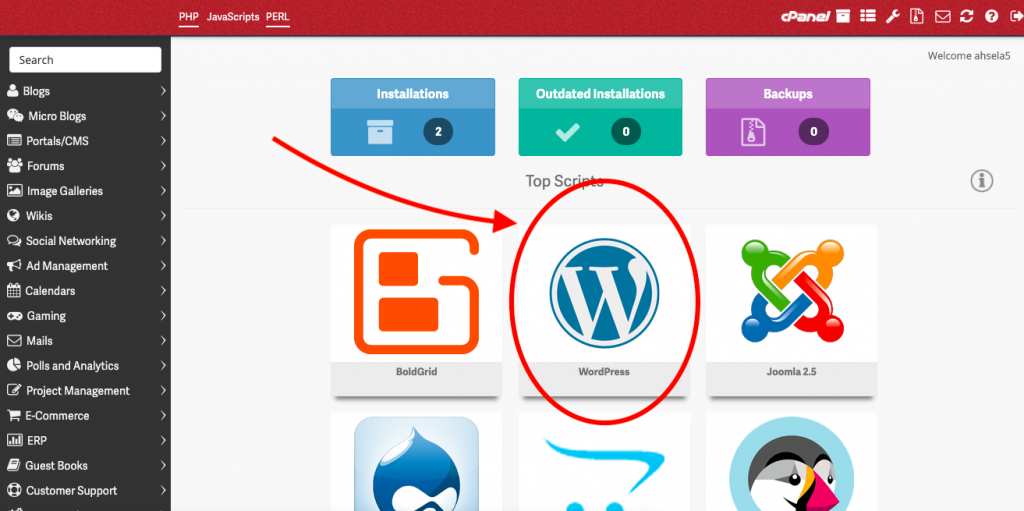This screenshot has width=1024, height=511.
Task: Click Guest Books book icon
Action: pos(13,465)
